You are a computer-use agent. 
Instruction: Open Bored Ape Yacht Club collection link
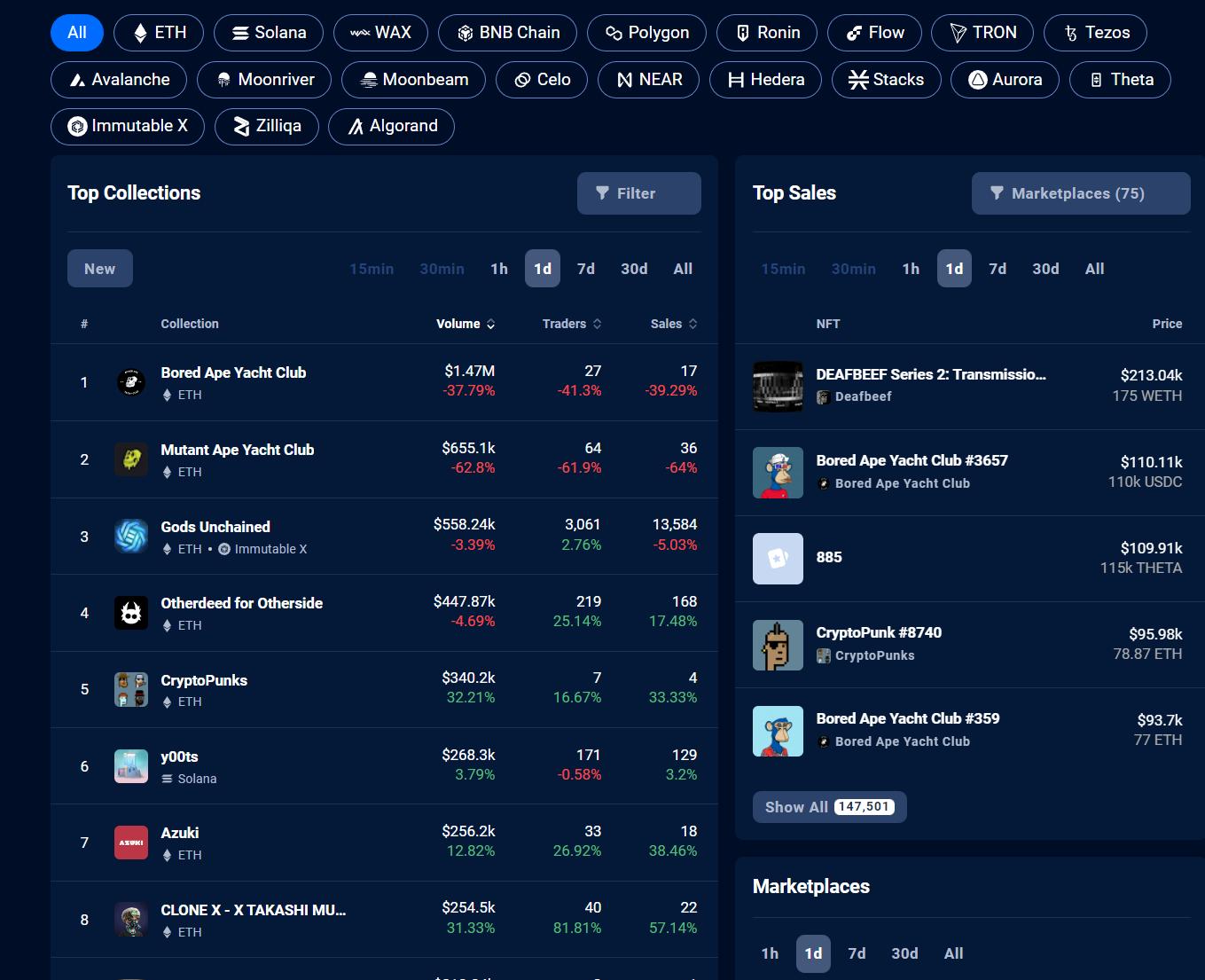coord(233,372)
